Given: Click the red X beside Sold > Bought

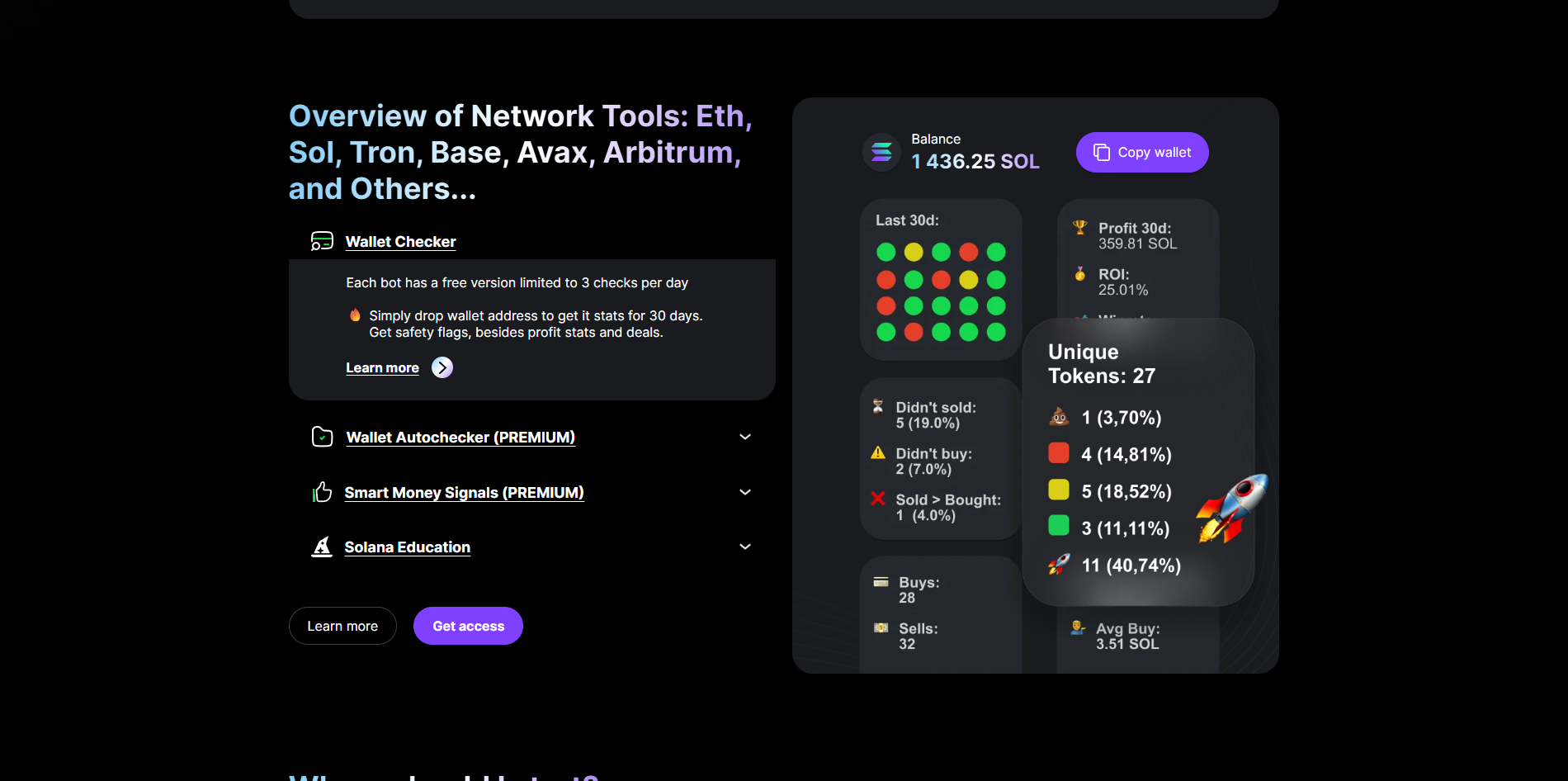Looking at the screenshot, I should (878, 499).
